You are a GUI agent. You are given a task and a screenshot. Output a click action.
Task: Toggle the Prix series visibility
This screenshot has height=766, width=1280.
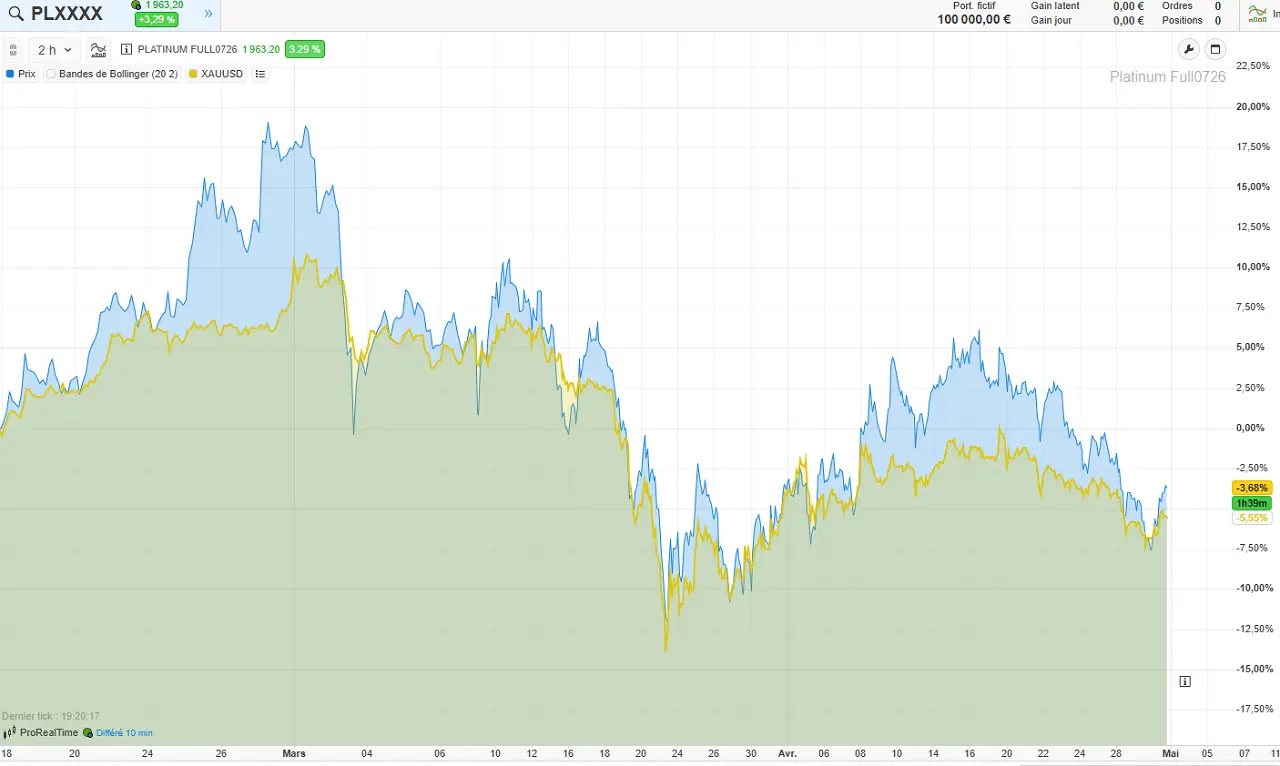pyautogui.click(x=21, y=74)
